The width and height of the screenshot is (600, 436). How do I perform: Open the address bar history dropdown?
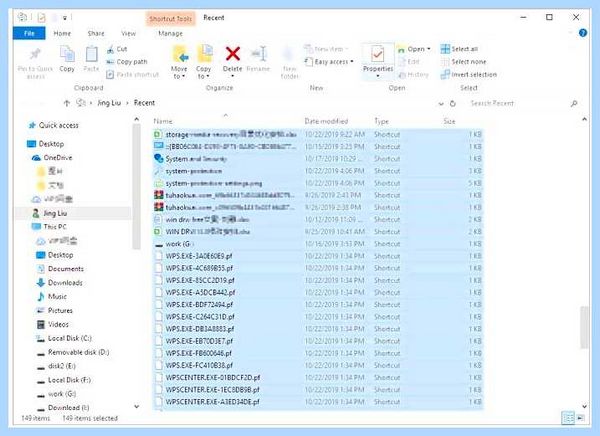(441, 103)
